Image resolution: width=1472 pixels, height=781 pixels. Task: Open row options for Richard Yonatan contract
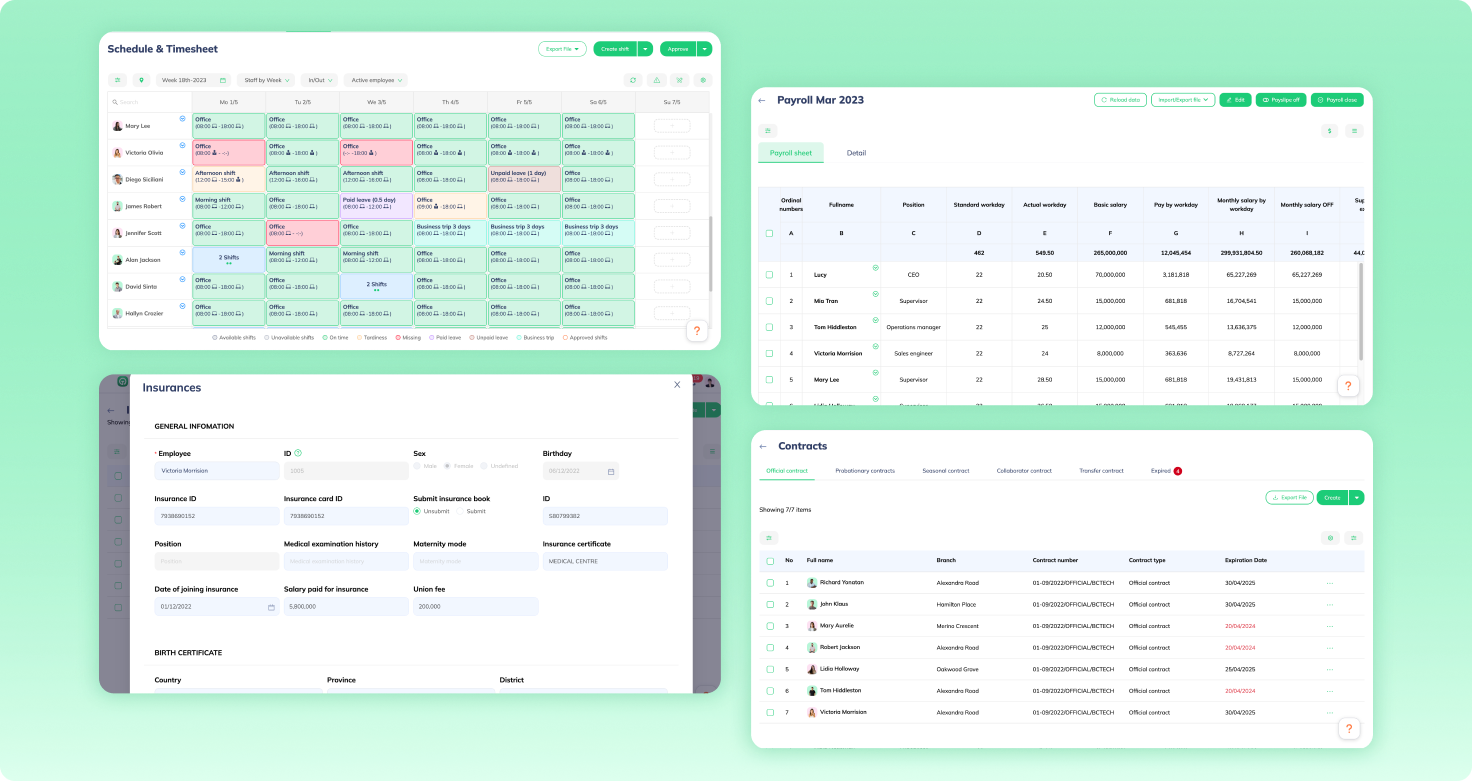point(1329,583)
